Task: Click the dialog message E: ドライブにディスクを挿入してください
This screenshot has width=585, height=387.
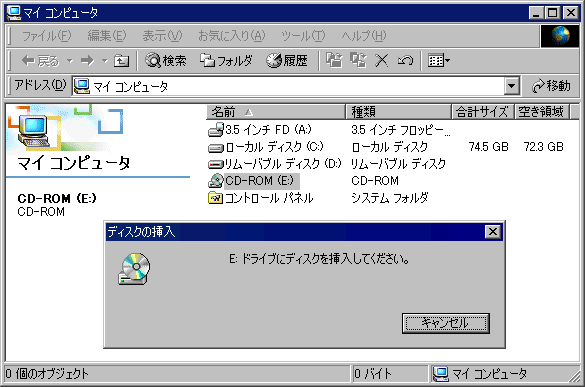Action: 319,259
